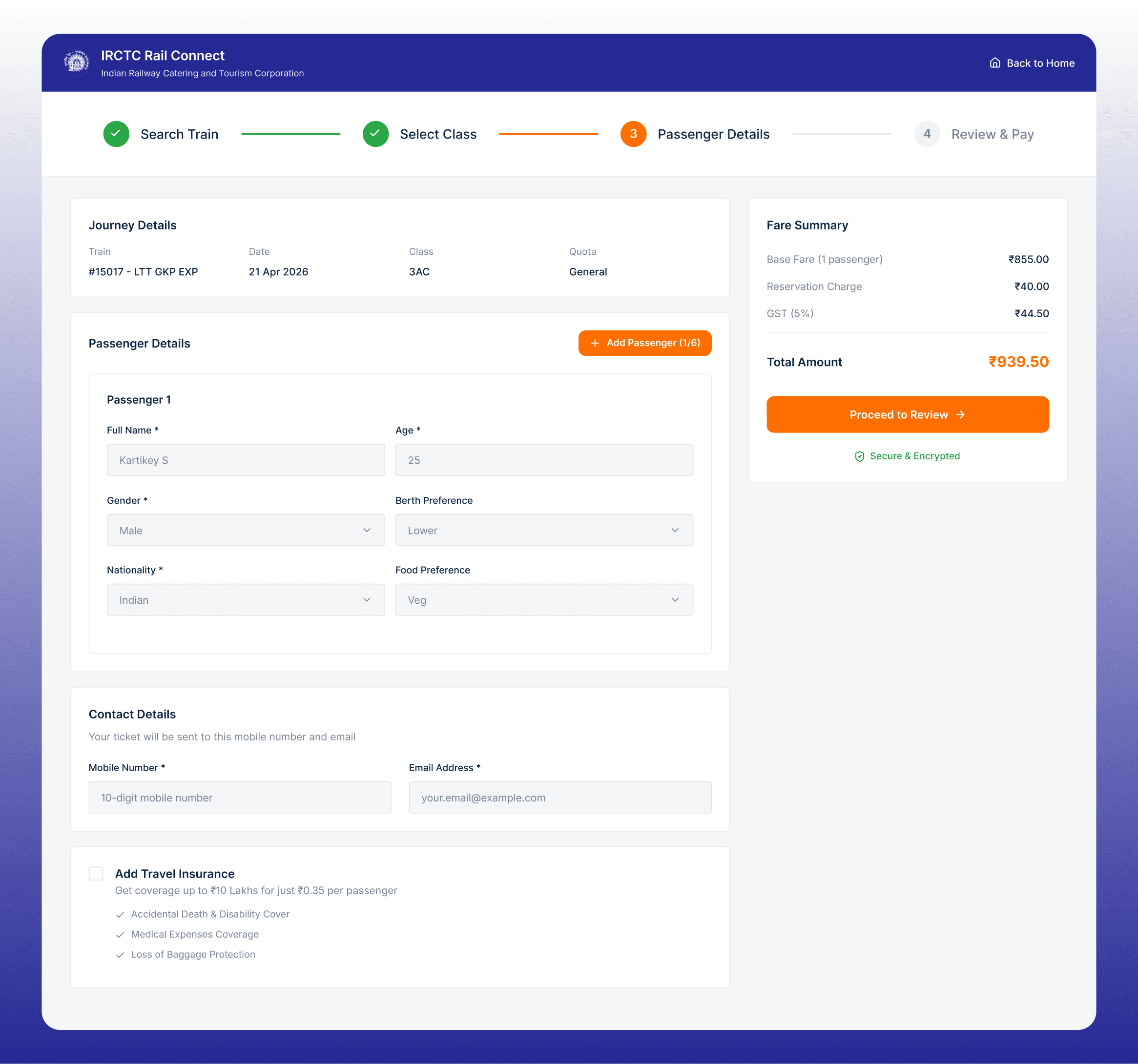Screen dimensions: 1138x1064
Task: Focus the Email Address input field
Action: coord(560,798)
